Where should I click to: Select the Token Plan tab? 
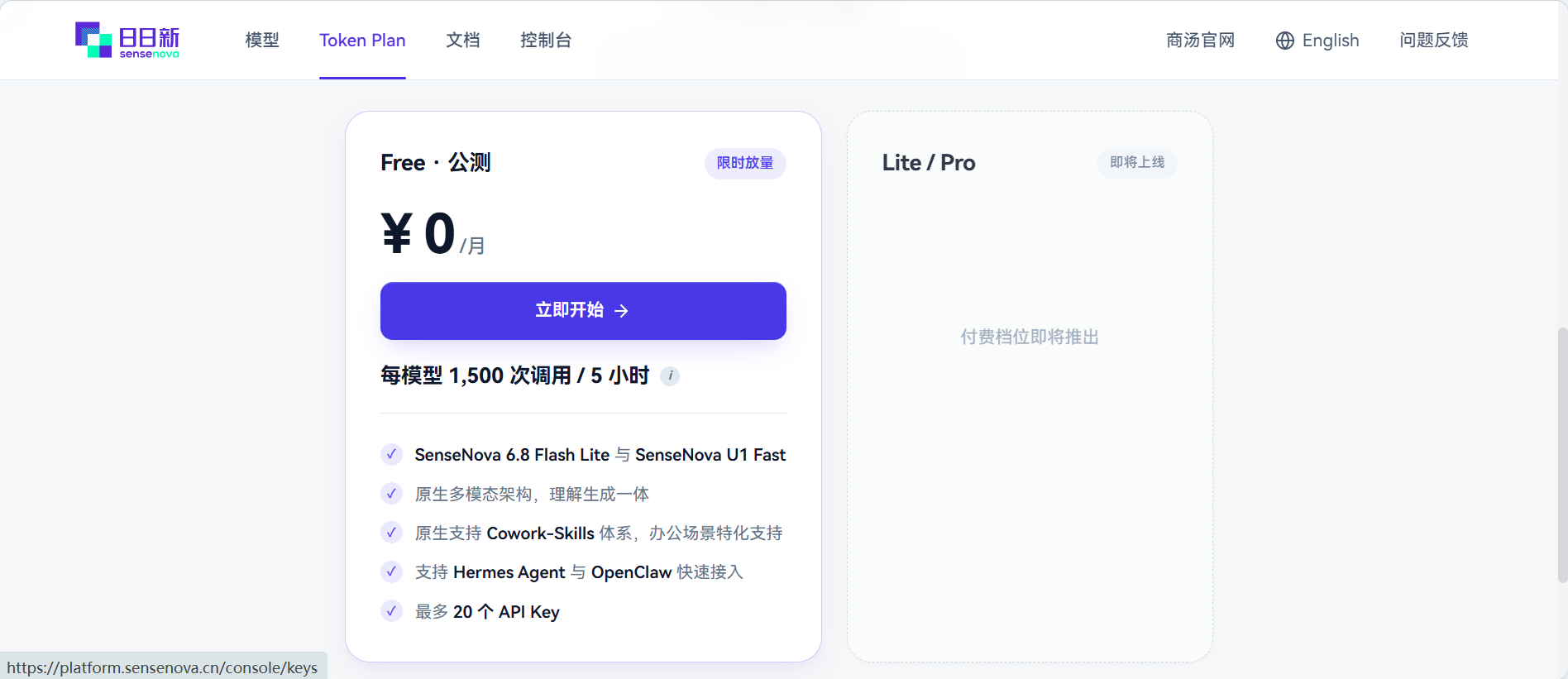[x=362, y=40]
